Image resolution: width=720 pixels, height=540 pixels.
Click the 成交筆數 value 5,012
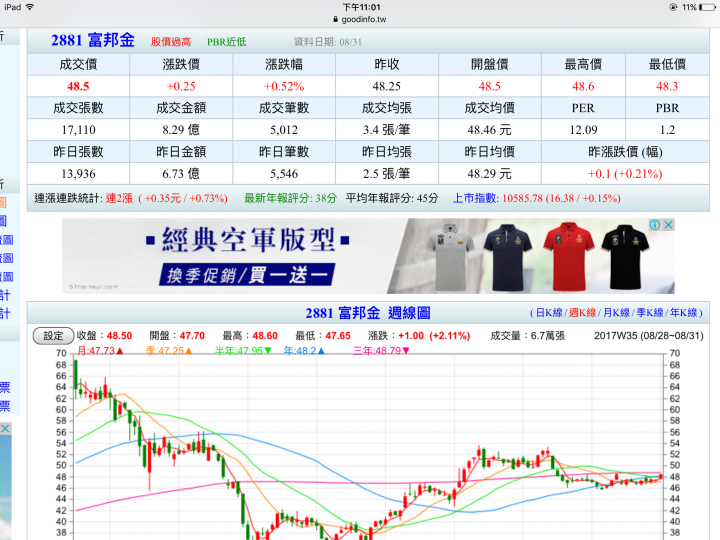tap(284, 130)
